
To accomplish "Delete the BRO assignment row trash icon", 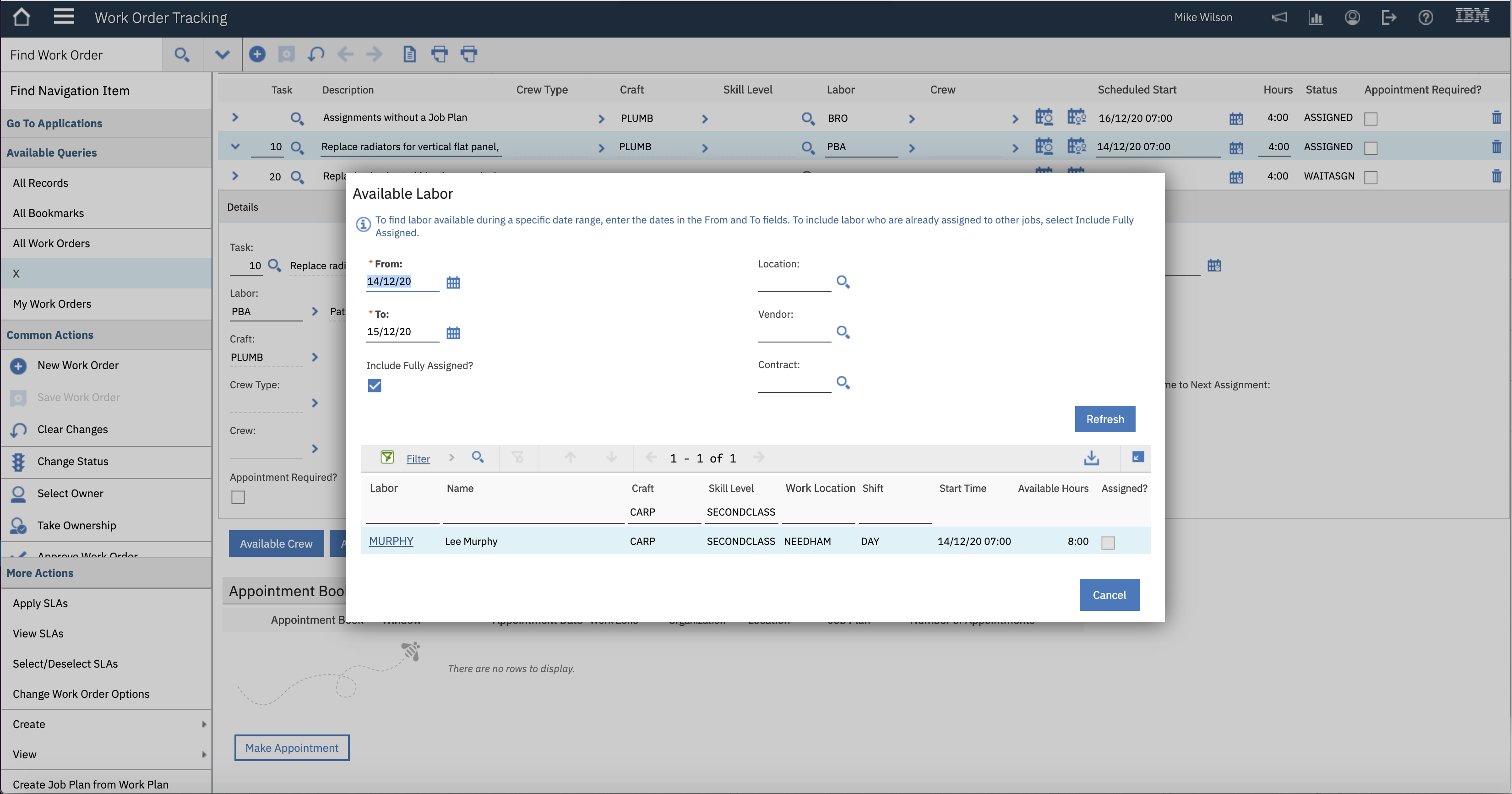I will tap(1496, 117).
